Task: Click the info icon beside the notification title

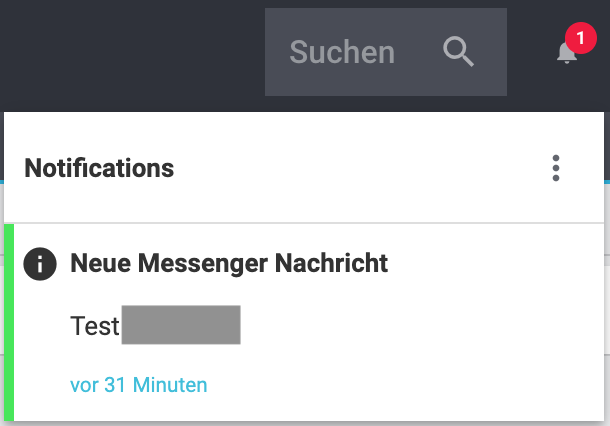Action: coord(40,264)
